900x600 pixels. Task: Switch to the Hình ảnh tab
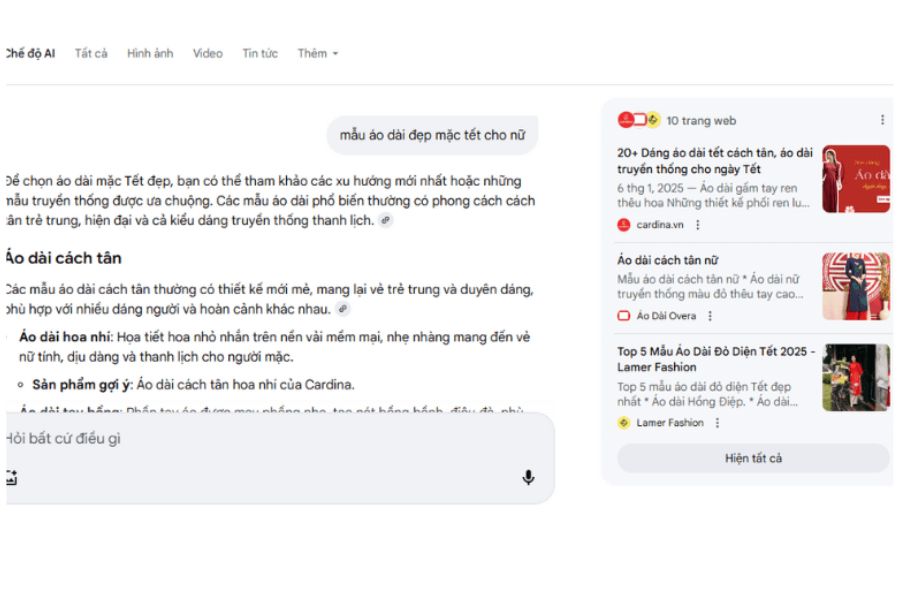(x=150, y=53)
